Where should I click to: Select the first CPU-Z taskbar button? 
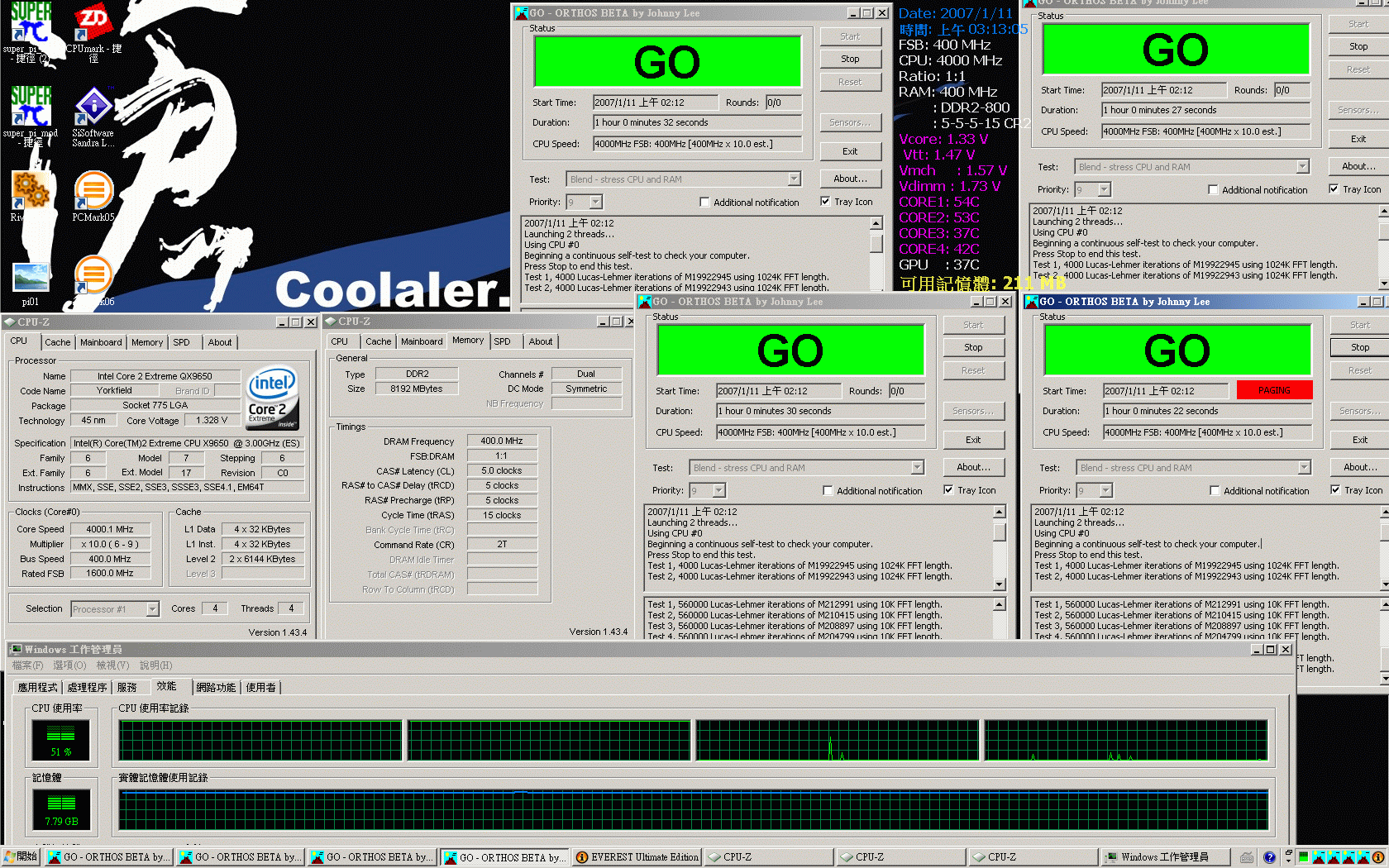coord(768,857)
